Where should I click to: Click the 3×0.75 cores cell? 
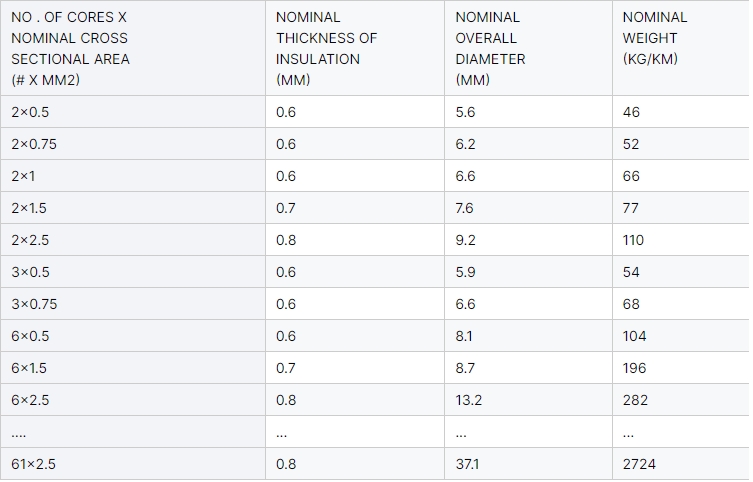tap(133, 304)
